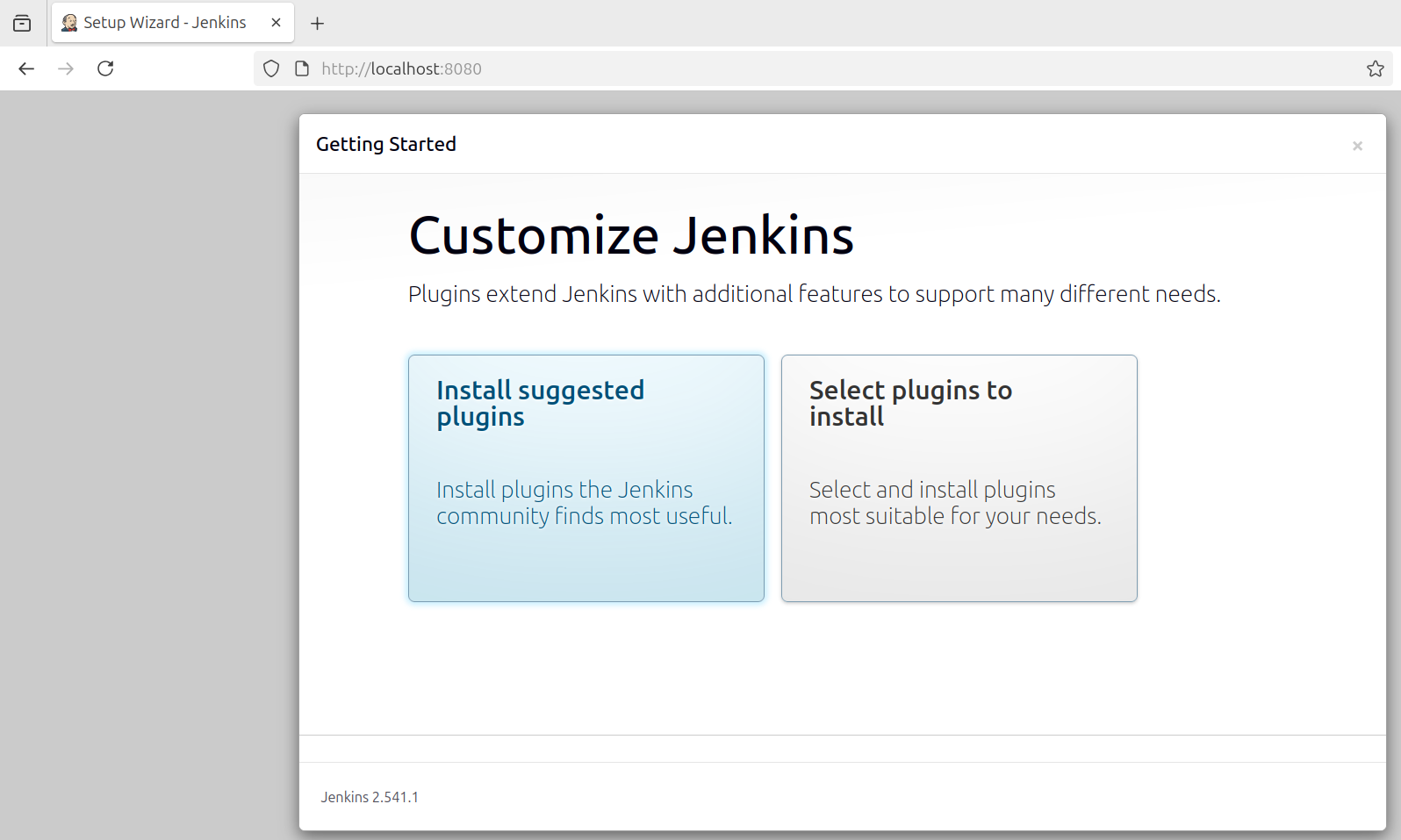The height and width of the screenshot is (840, 1401).
Task: Click the browser forward arrow
Action: [66, 68]
